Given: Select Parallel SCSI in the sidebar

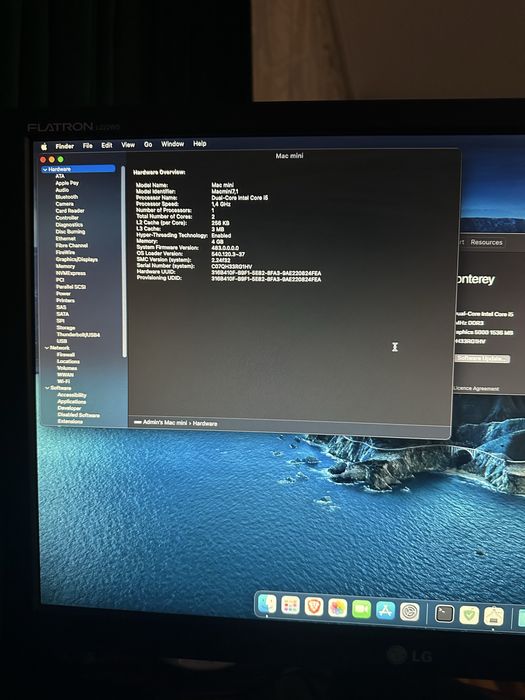Looking at the screenshot, I should [x=71, y=287].
